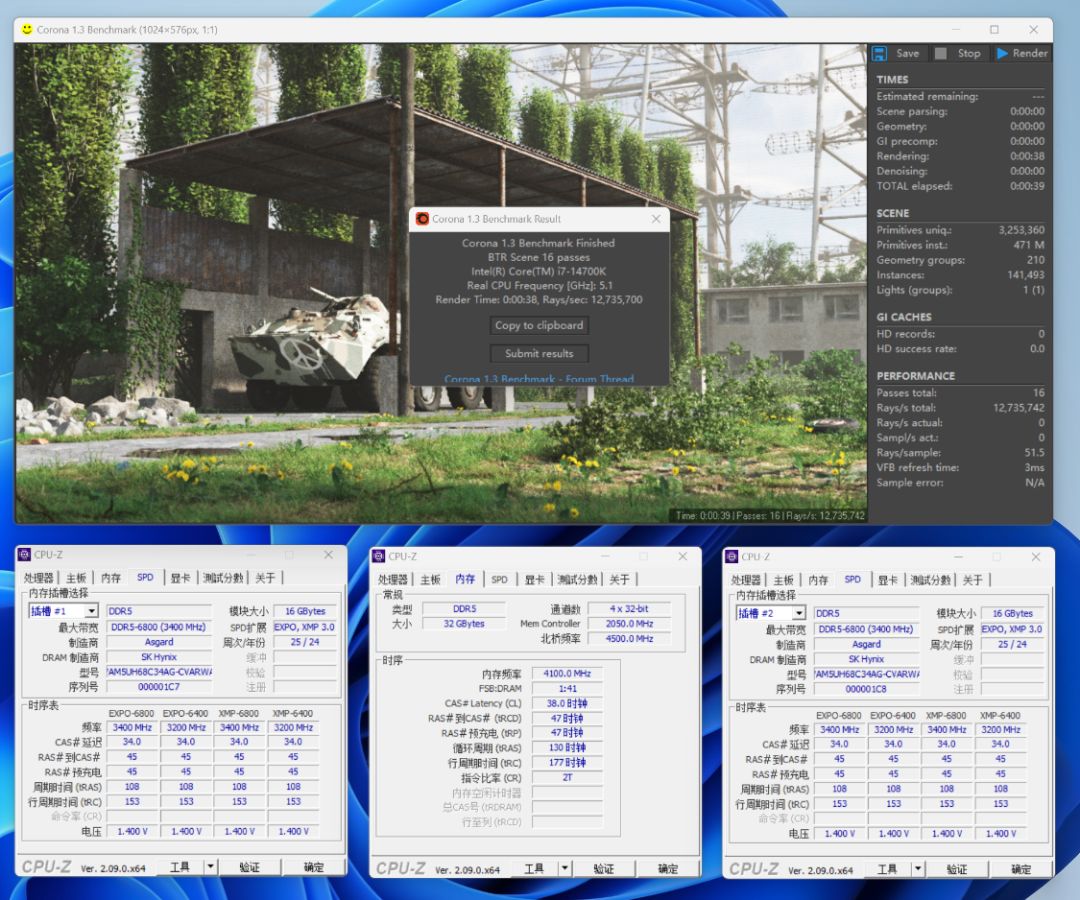
Task: Click the Submit results button
Action: [x=539, y=353]
